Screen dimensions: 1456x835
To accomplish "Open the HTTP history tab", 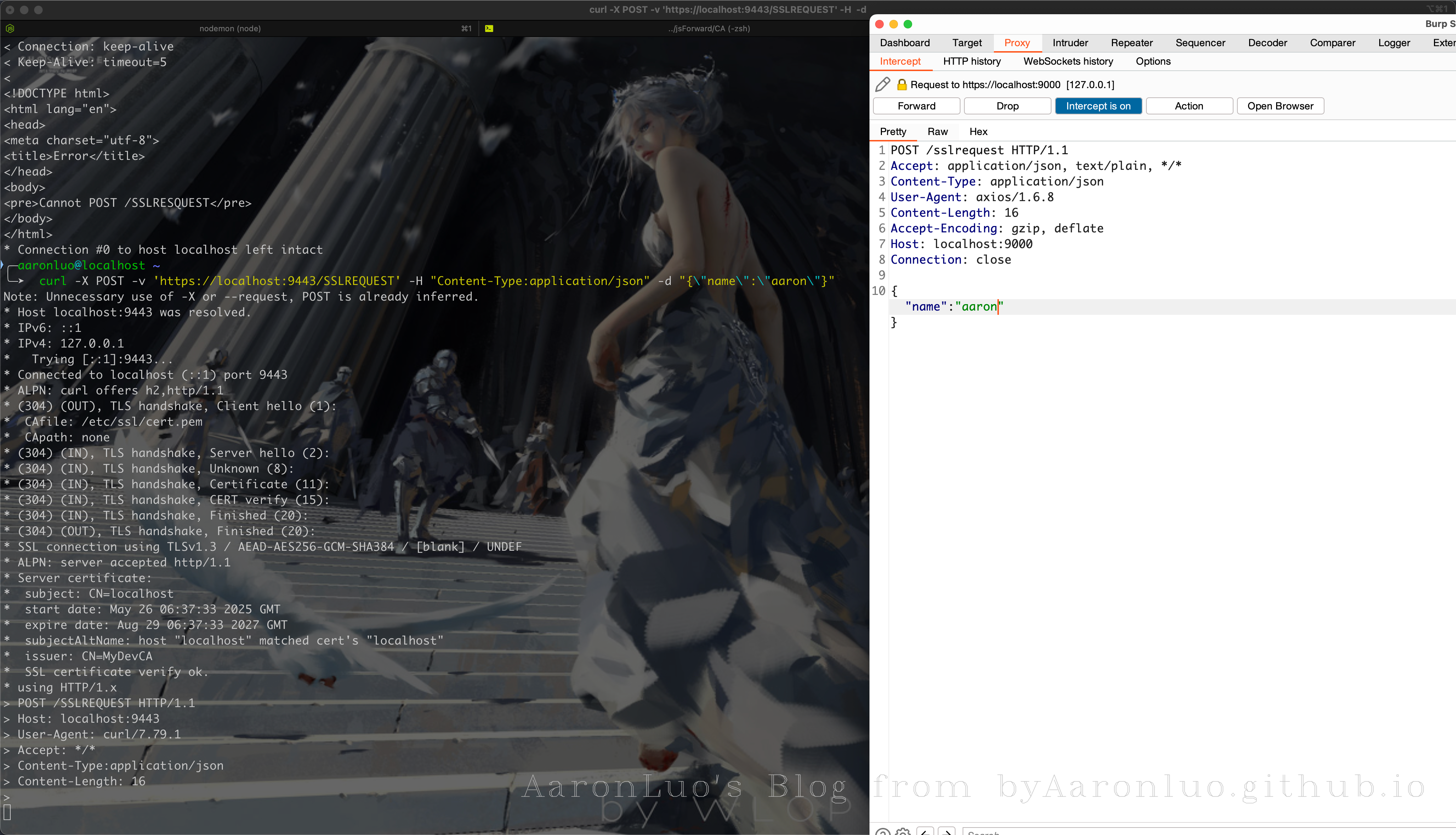I will tap(972, 61).
